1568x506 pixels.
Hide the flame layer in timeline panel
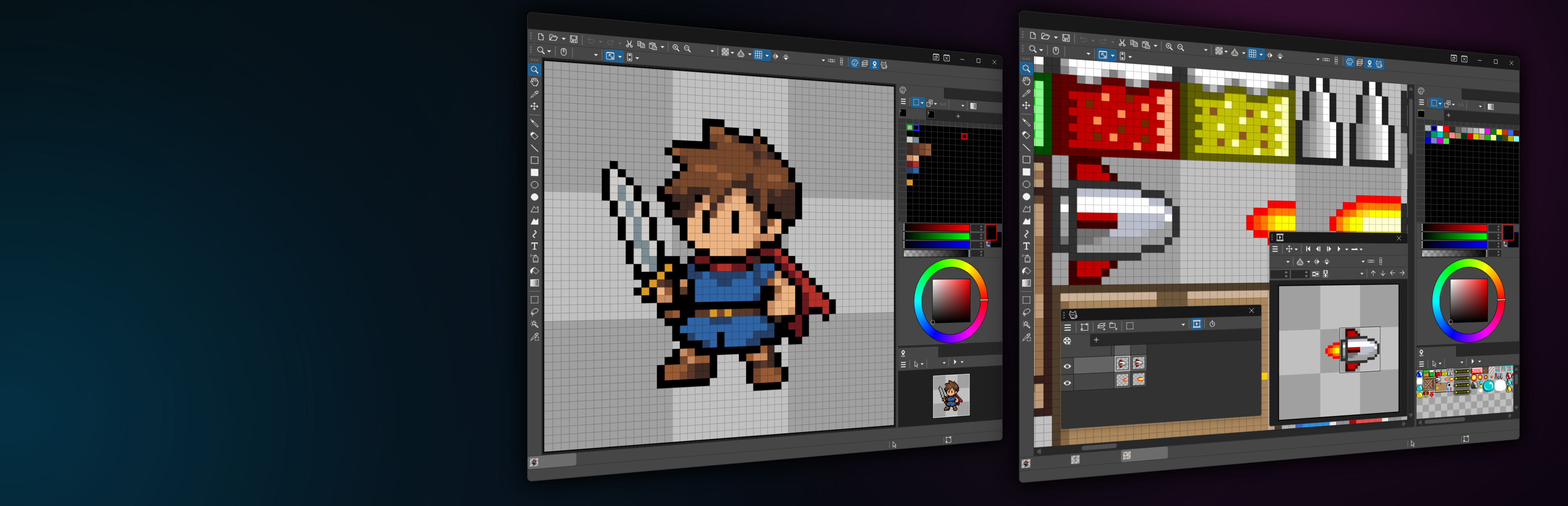coord(1067,382)
